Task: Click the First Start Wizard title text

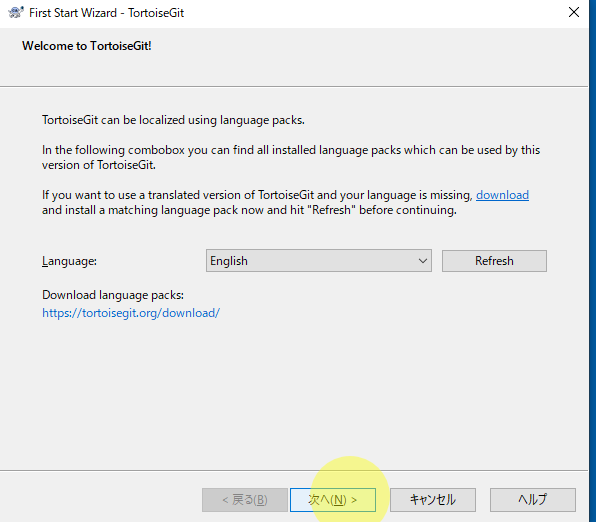Action: click(x=106, y=13)
